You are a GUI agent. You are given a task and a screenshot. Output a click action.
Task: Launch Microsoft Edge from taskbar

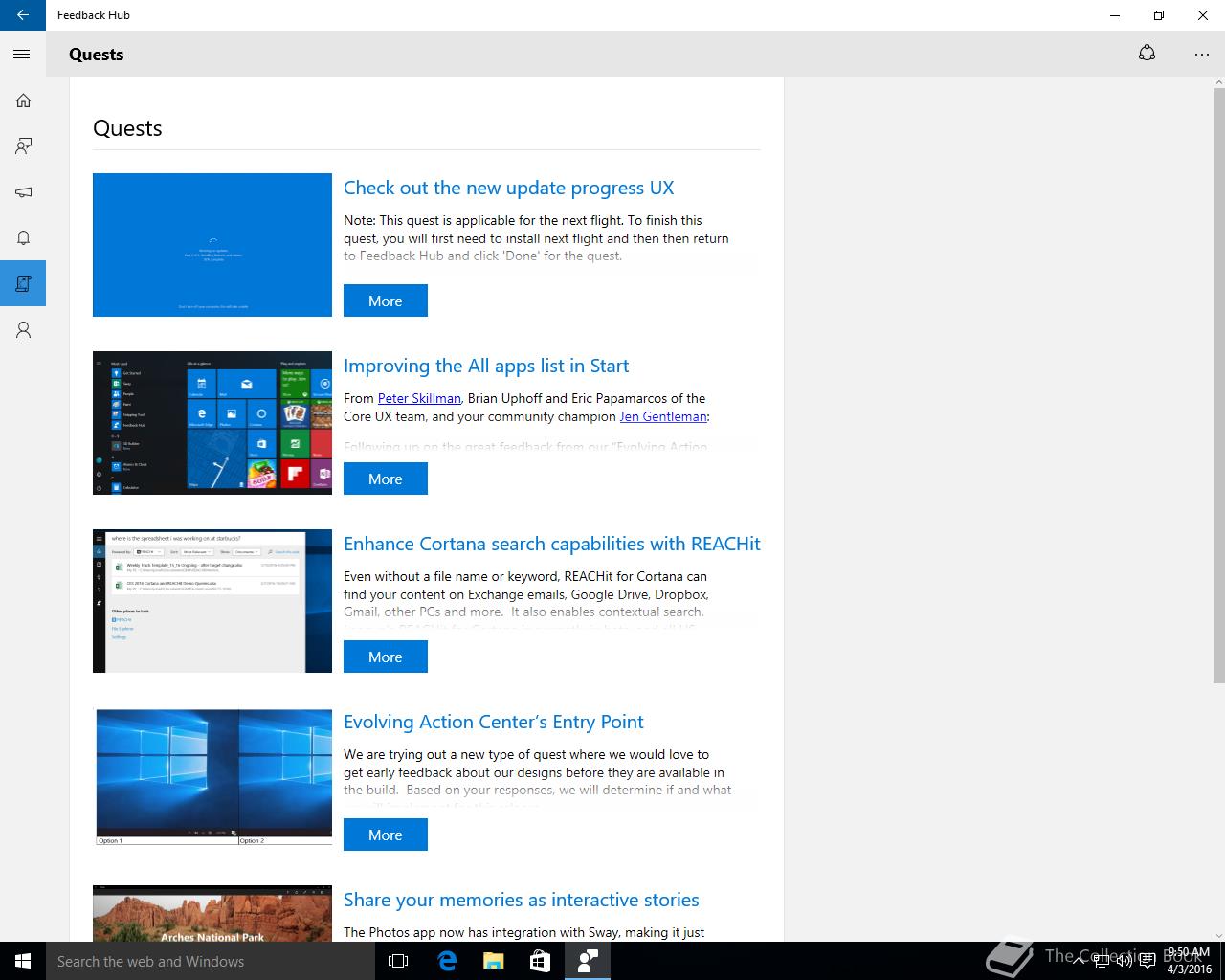[x=446, y=961]
